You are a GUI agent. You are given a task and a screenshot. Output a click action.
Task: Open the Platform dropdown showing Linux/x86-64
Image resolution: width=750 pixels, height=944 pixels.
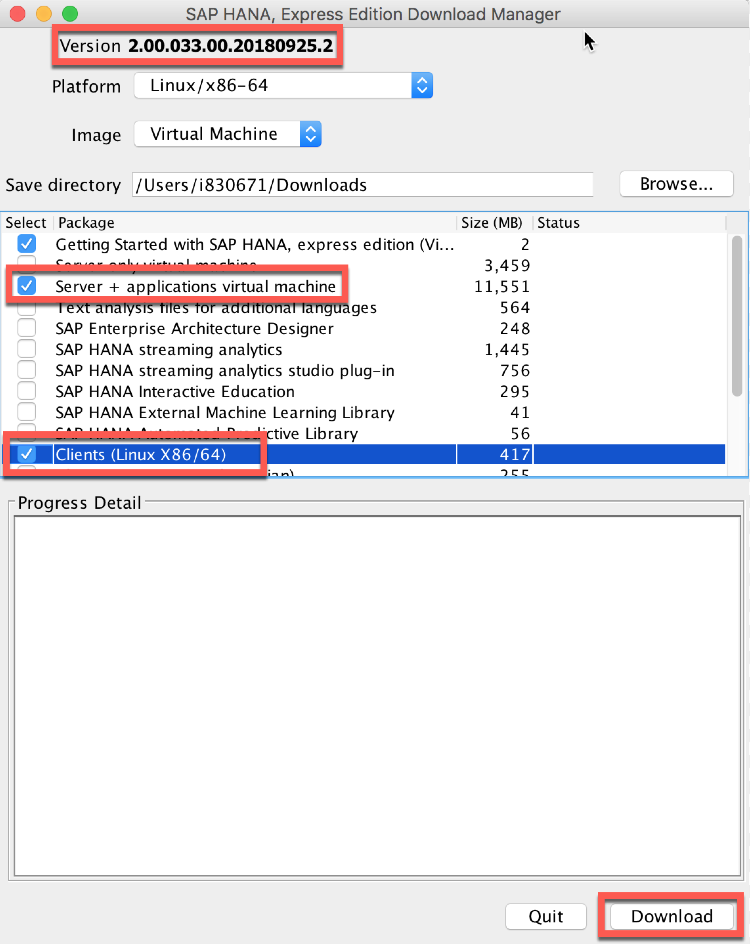point(283,85)
